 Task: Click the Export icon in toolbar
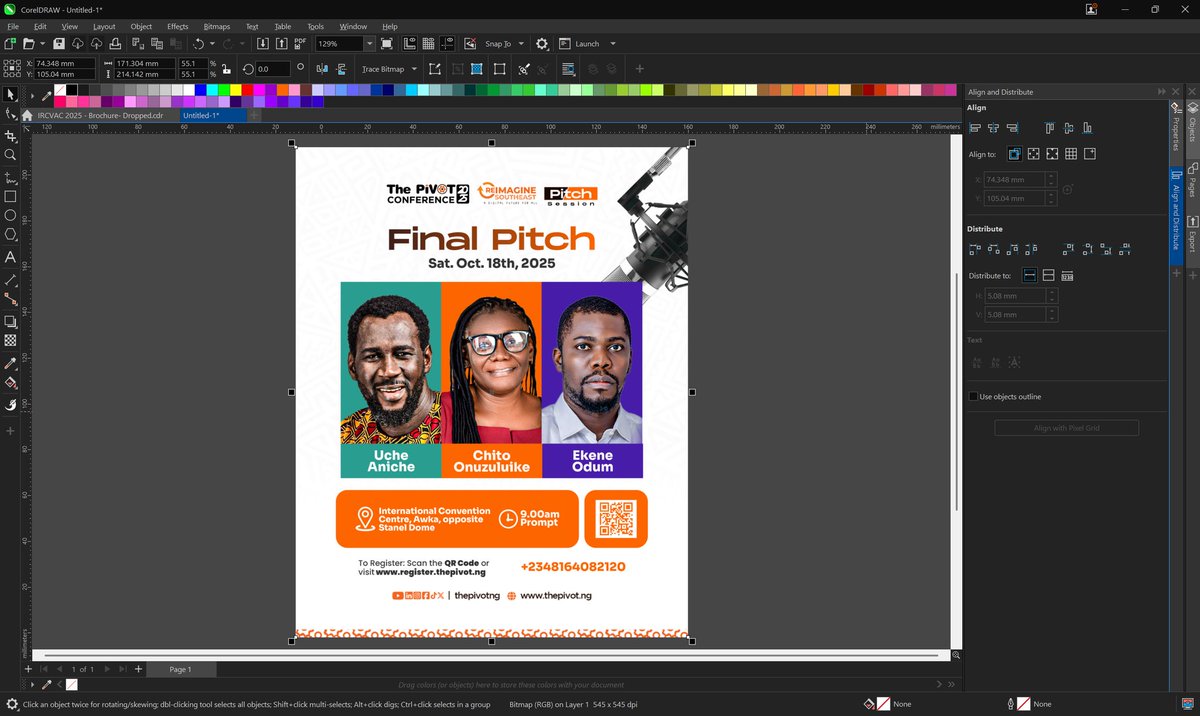point(281,44)
